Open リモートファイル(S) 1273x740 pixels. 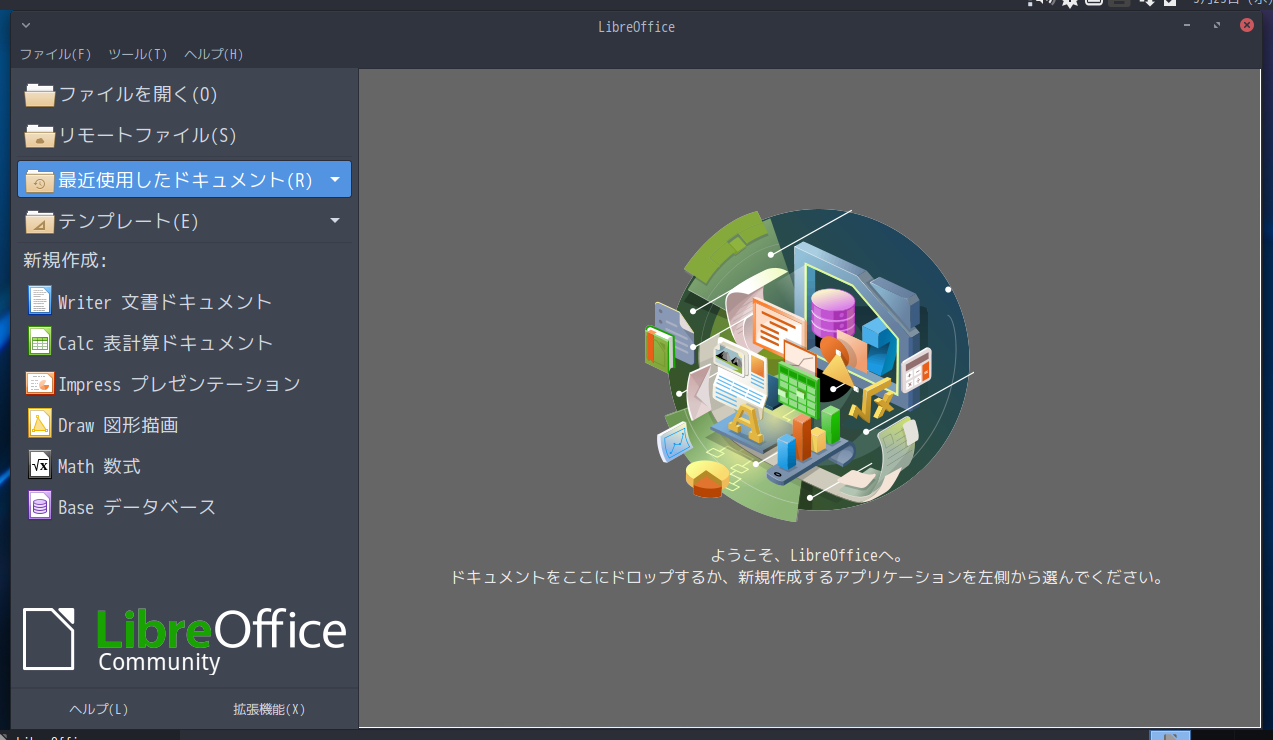pos(184,135)
